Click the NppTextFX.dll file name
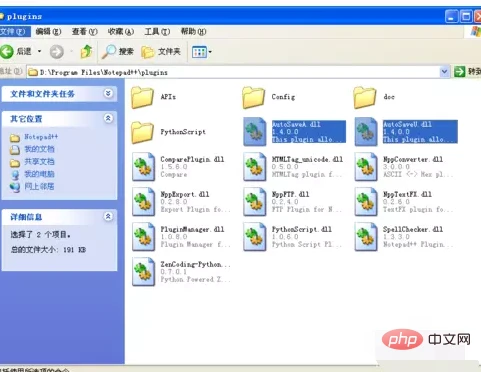This screenshot has height=372, width=481. [407, 194]
